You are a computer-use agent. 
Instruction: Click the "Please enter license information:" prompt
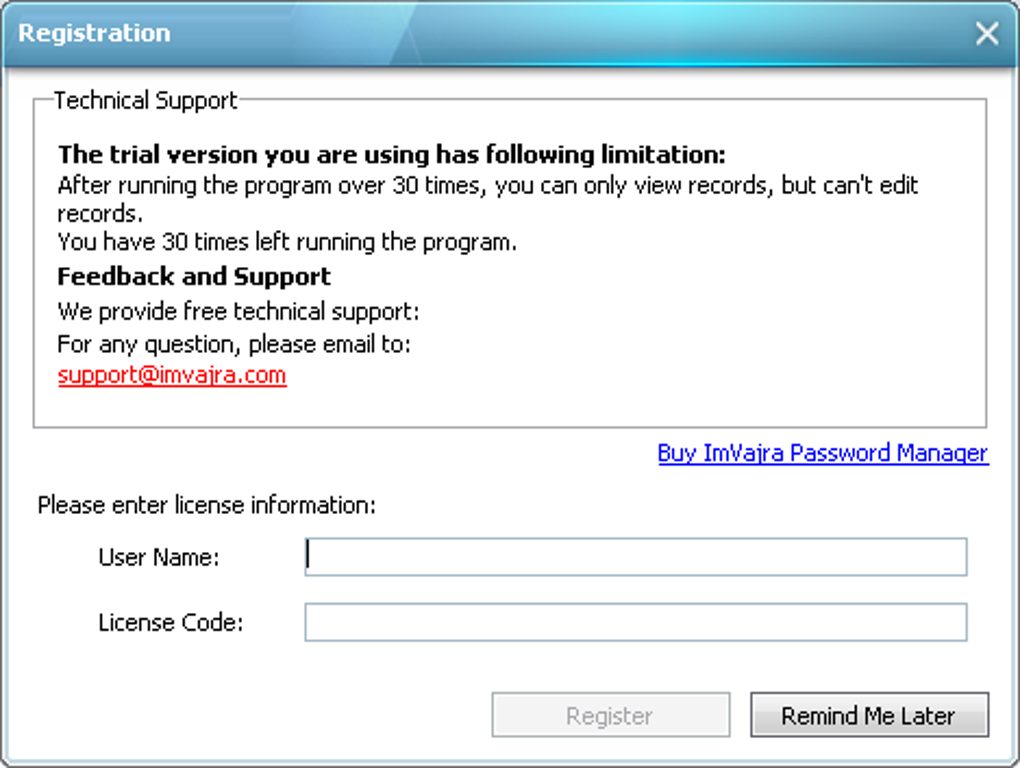coord(207,505)
